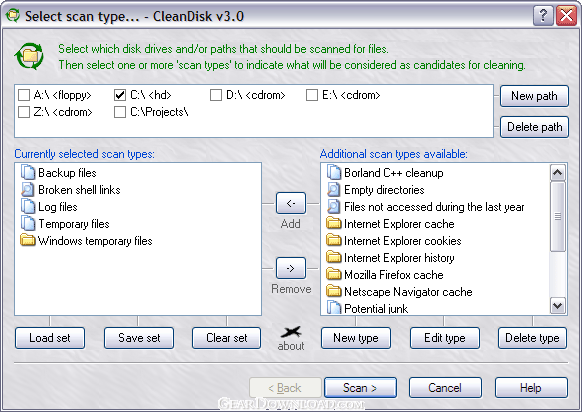Select 'Files not accessed during the last year' text
The height and width of the screenshot is (412, 582).
(434, 207)
